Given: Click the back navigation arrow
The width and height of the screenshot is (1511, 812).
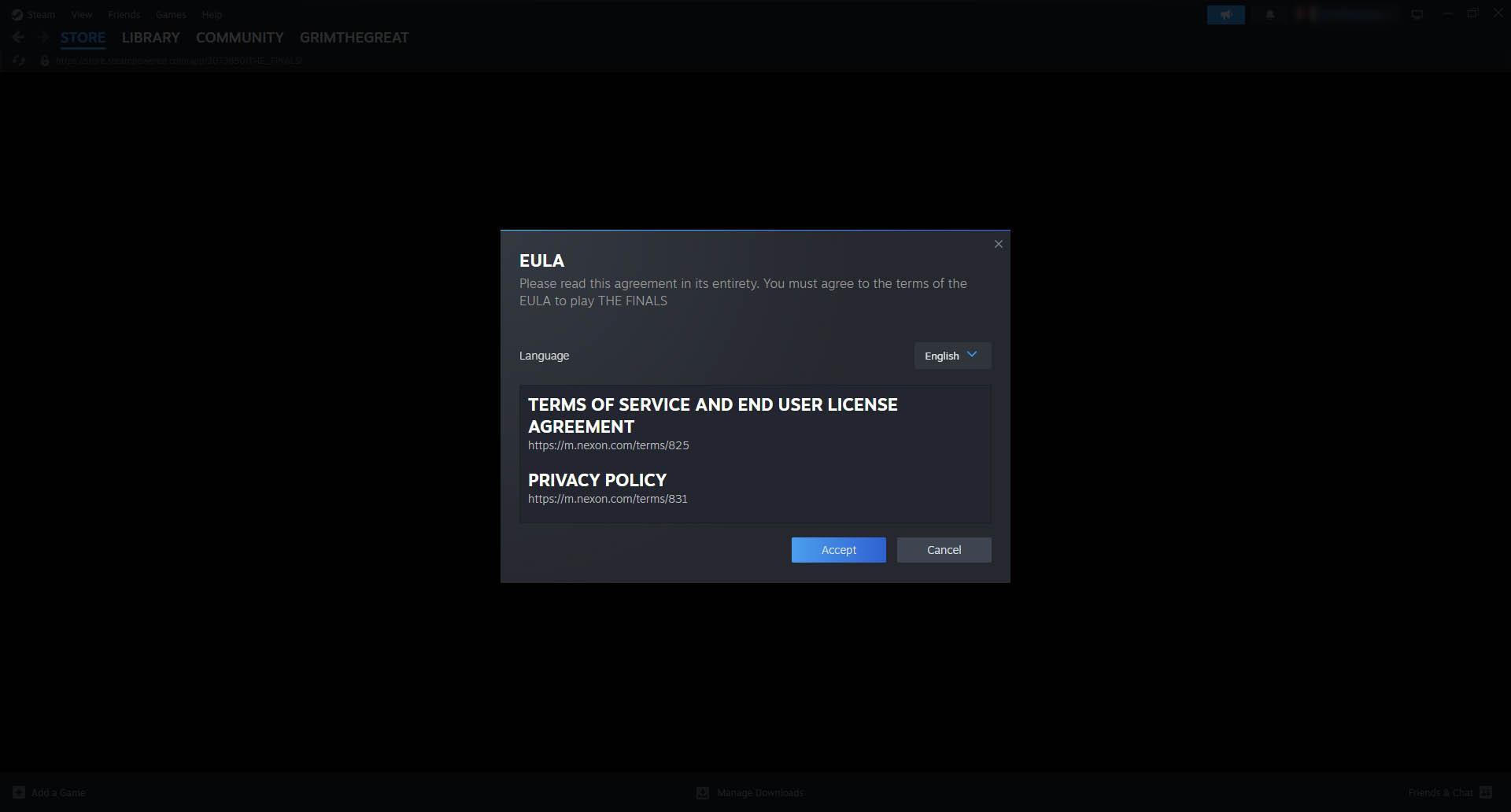Looking at the screenshot, I should (18, 37).
